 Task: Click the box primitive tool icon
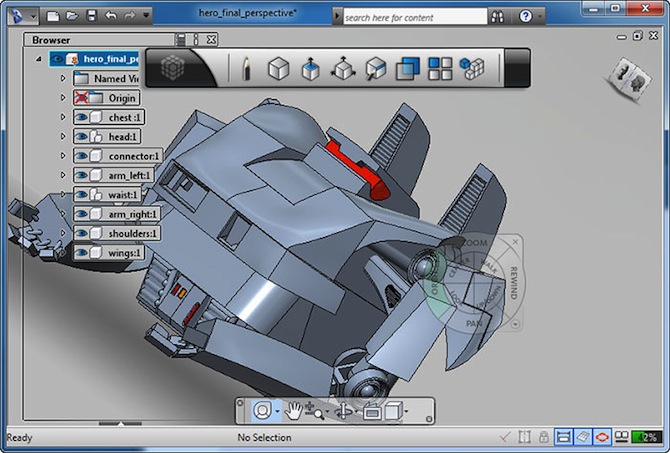278,68
